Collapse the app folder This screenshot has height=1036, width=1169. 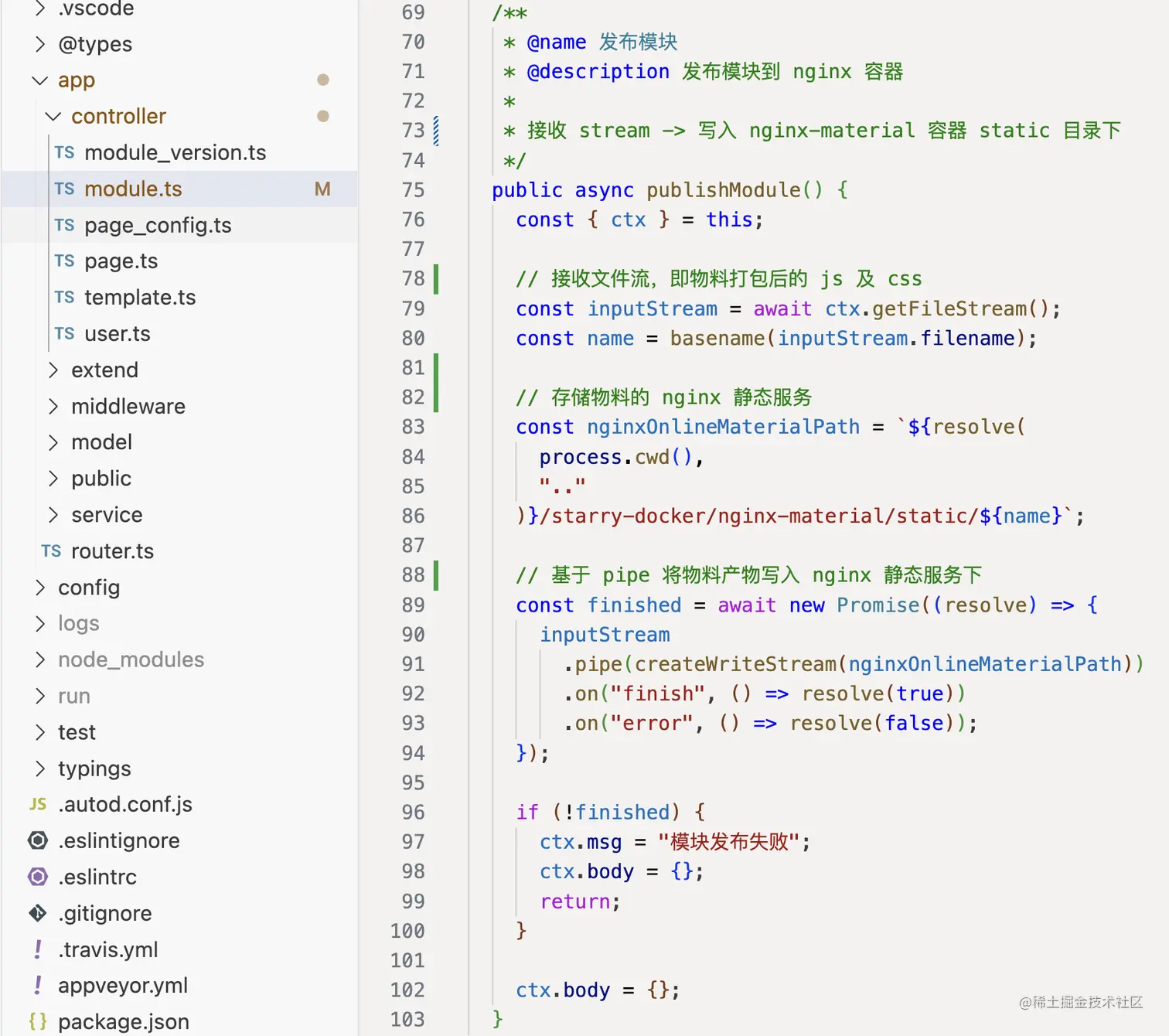click(40, 80)
